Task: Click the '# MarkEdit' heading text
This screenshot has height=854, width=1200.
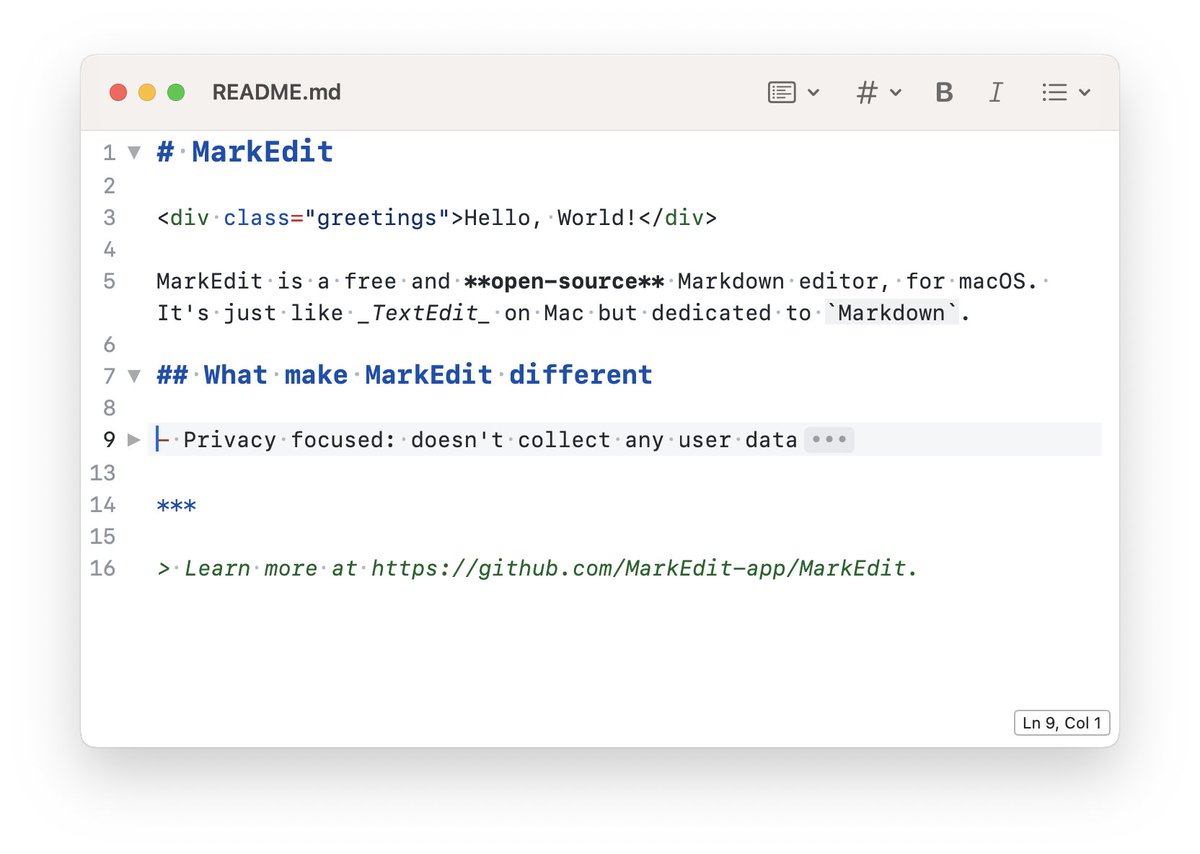Action: pyautogui.click(x=245, y=152)
